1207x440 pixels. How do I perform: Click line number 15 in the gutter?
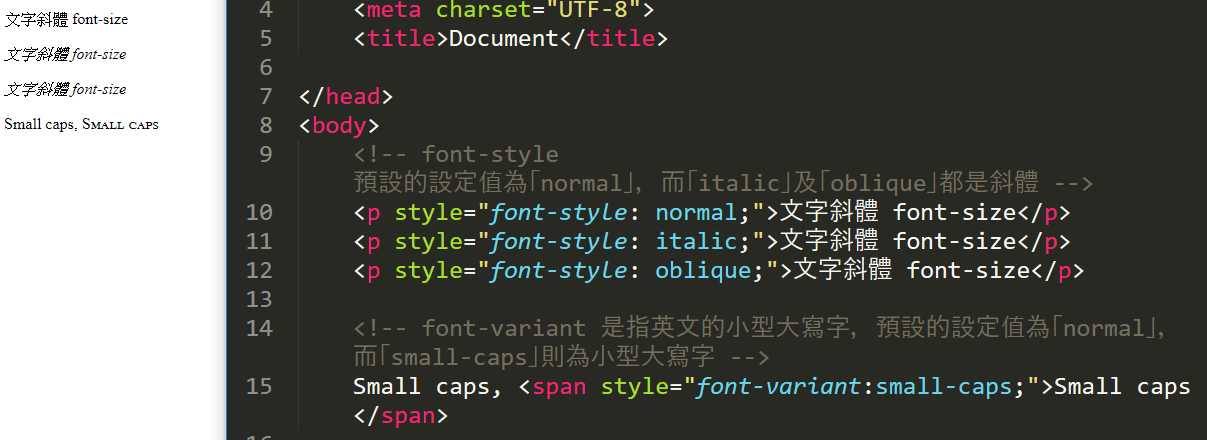258,387
